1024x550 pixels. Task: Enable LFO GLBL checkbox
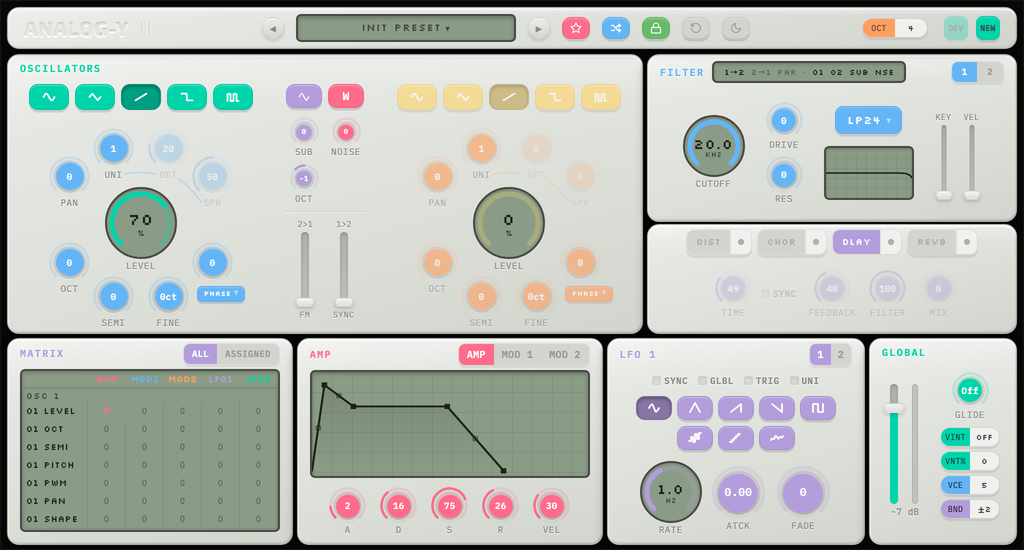click(x=702, y=380)
